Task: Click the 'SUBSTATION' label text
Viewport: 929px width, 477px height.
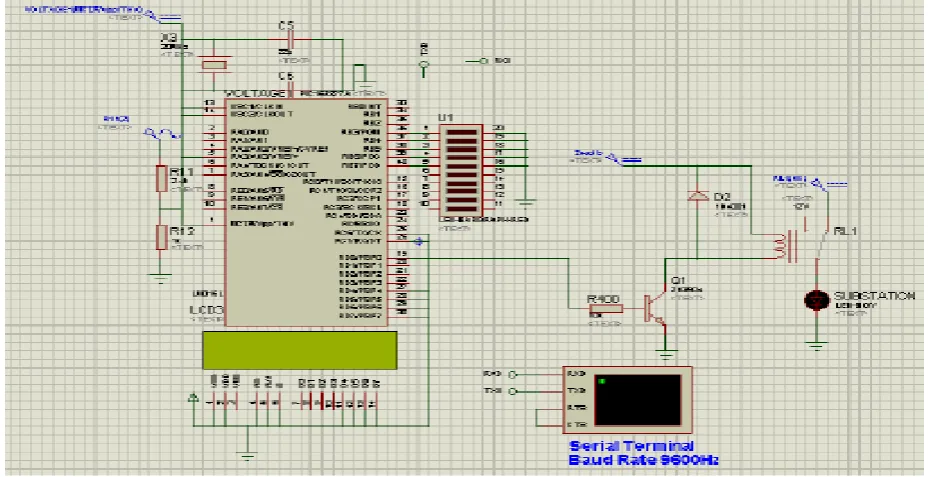Action: [874, 296]
